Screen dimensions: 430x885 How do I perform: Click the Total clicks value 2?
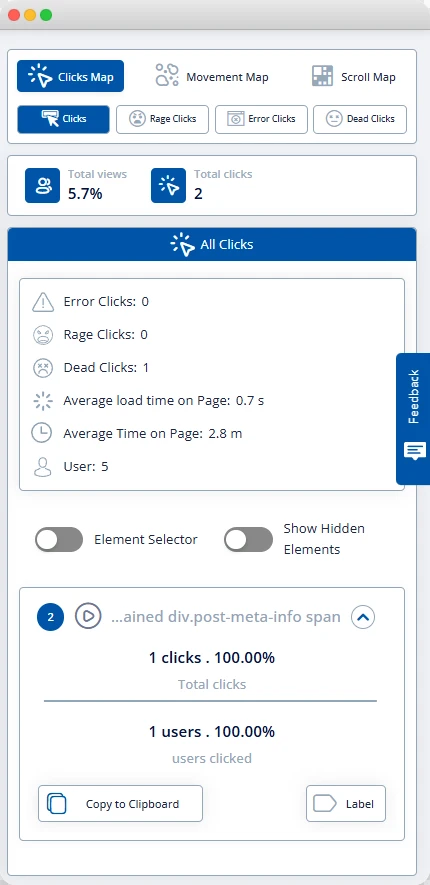[x=198, y=194]
